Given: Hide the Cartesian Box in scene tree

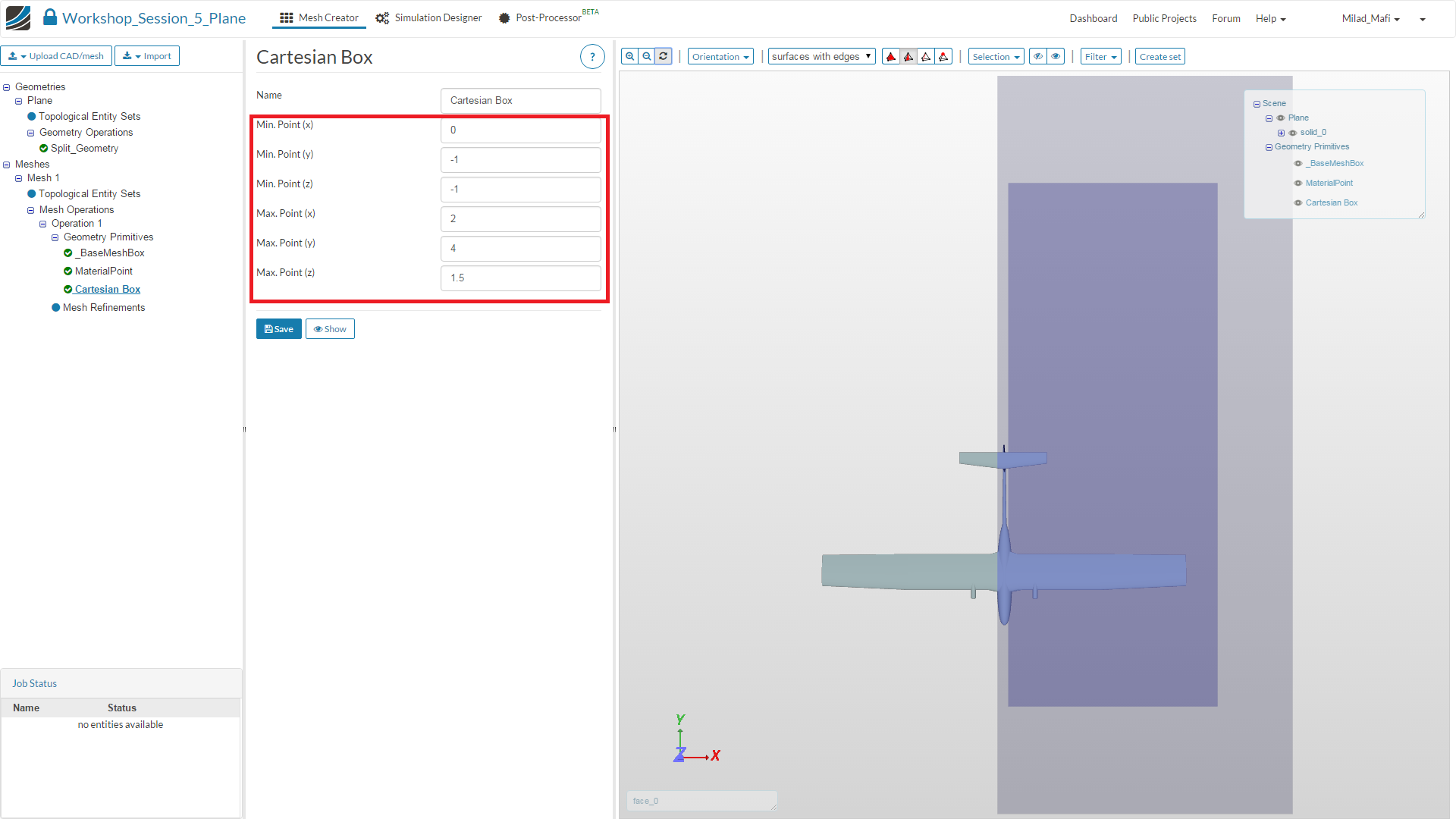Looking at the screenshot, I should pos(1298,203).
